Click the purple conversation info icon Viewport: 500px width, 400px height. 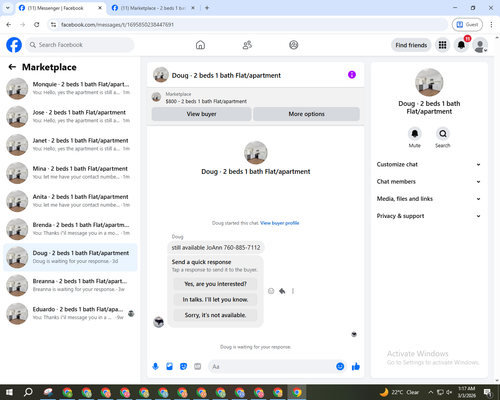click(352, 75)
